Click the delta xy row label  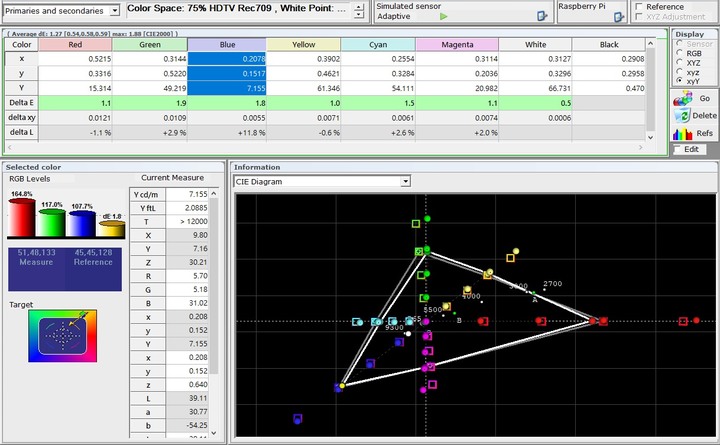pyautogui.click(x=22, y=118)
